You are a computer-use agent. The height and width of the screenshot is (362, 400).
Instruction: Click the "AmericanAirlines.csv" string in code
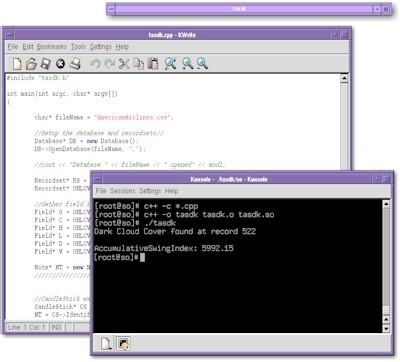coord(133,117)
